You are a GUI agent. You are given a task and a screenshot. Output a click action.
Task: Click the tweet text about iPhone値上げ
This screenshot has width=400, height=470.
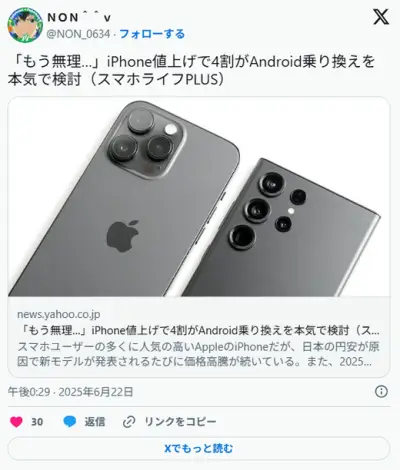pos(192,70)
